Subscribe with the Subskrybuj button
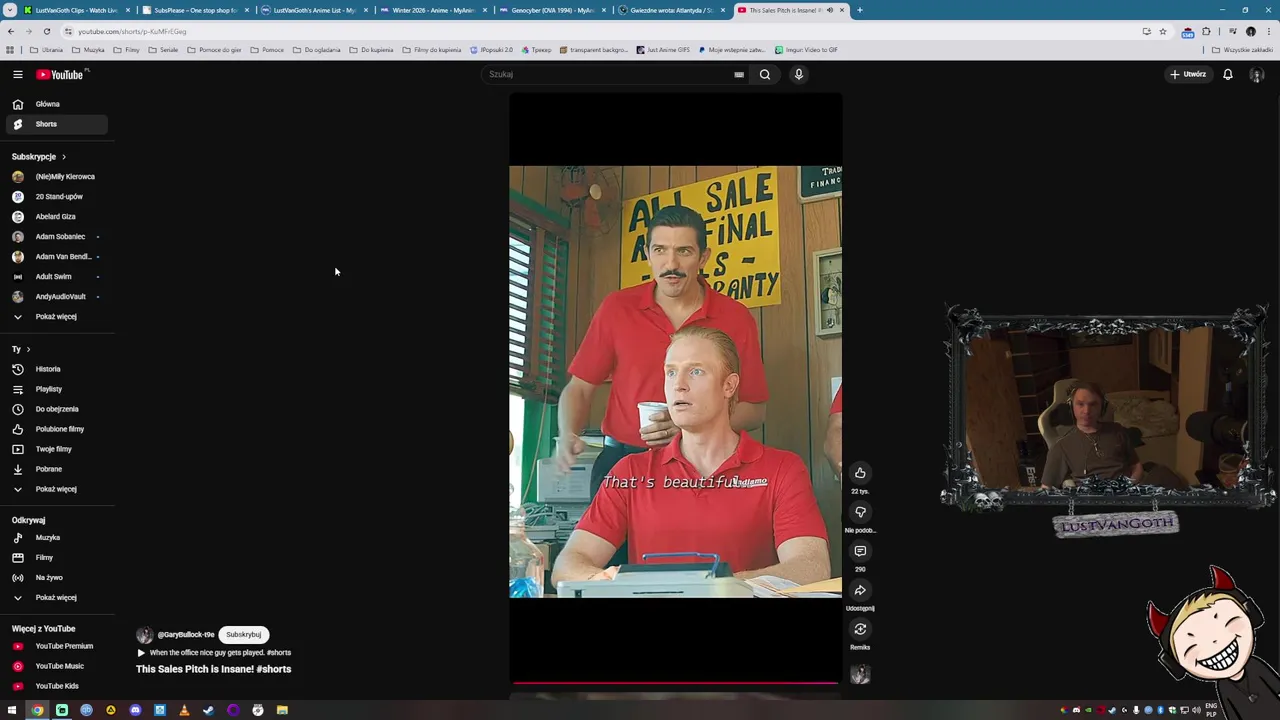The image size is (1280, 720). (x=243, y=634)
